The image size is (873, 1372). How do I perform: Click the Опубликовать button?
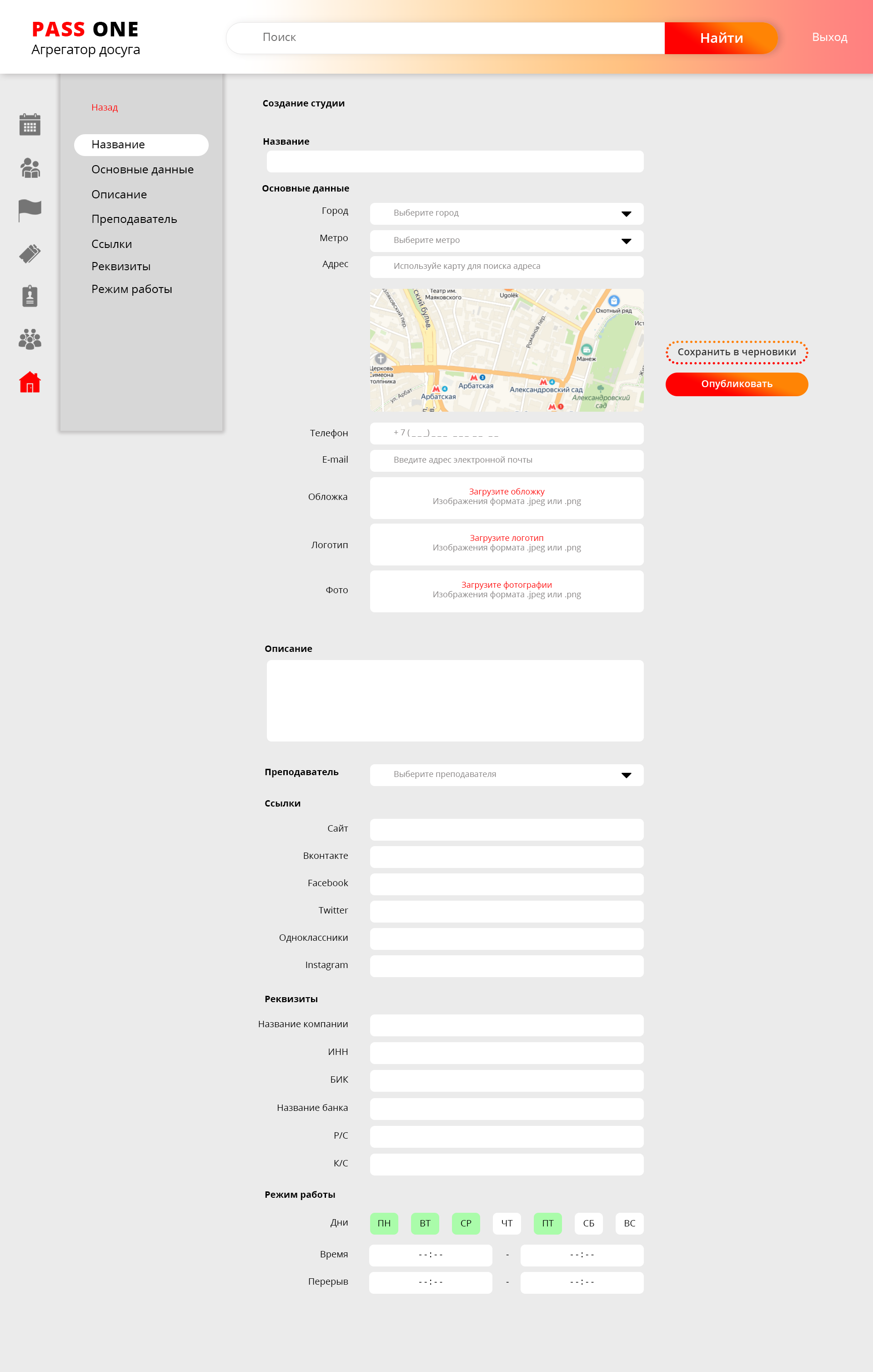737,384
